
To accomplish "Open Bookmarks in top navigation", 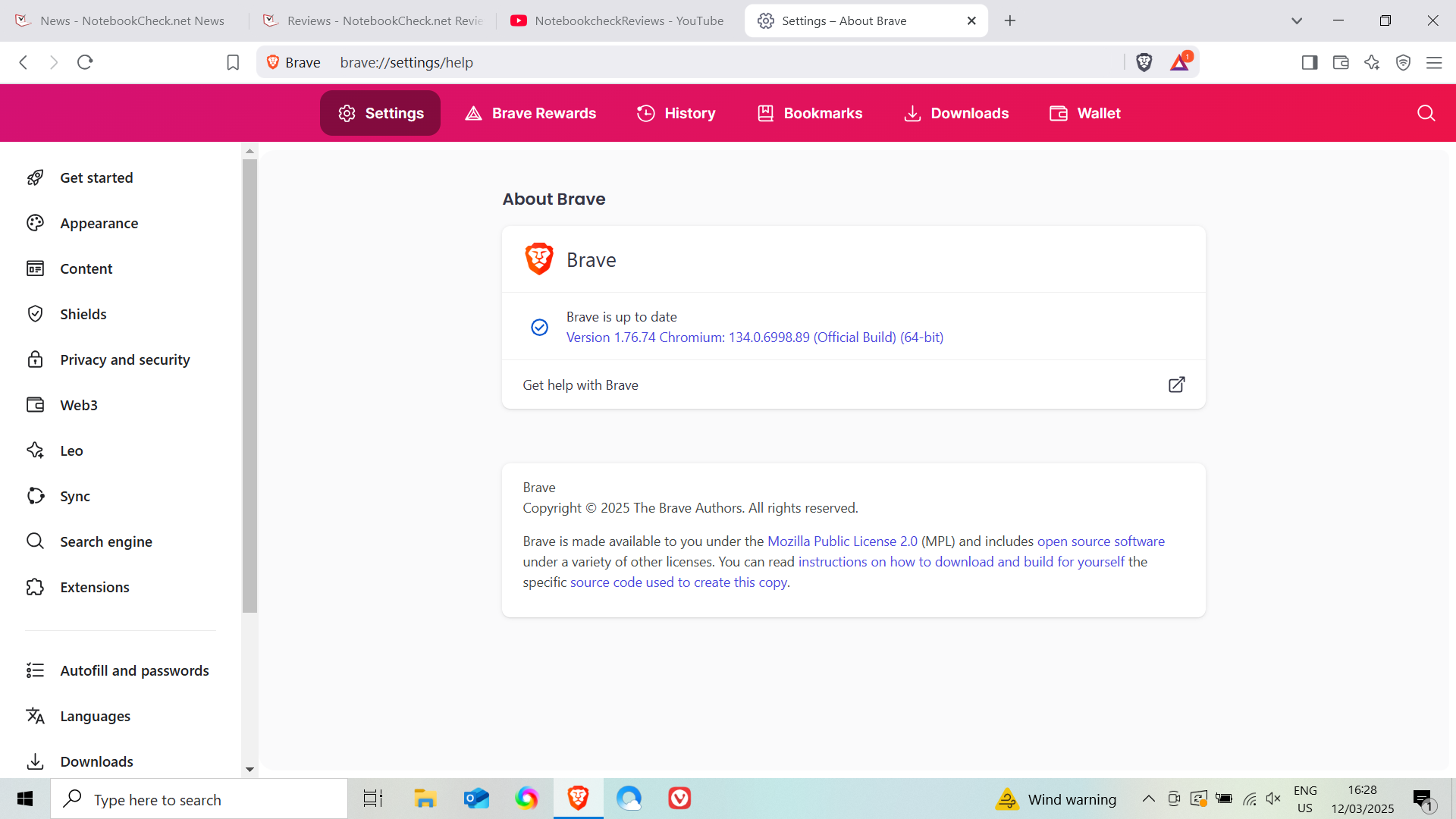I will [x=810, y=113].
